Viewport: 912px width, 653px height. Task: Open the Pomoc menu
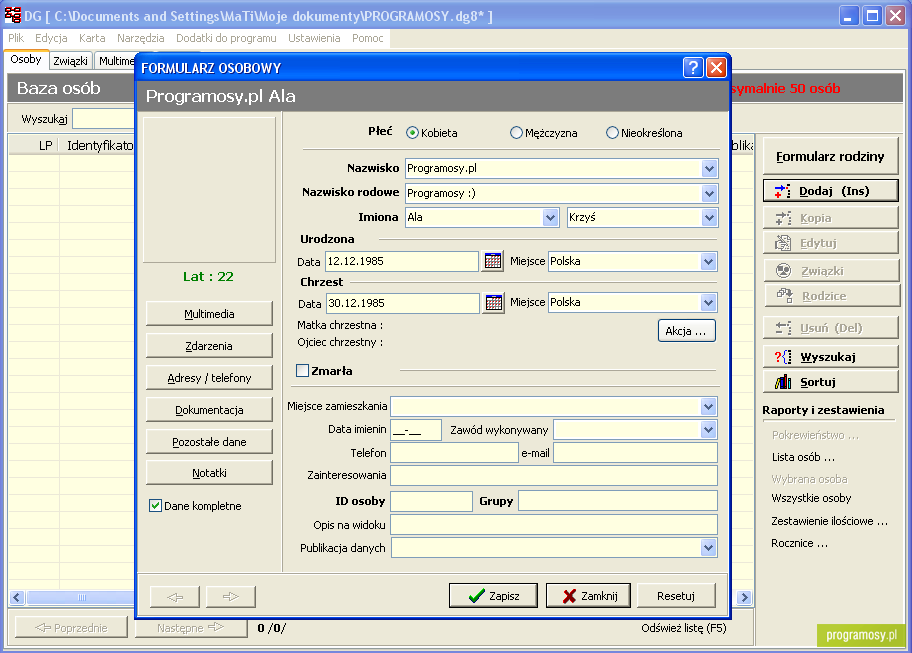[368, 38]
